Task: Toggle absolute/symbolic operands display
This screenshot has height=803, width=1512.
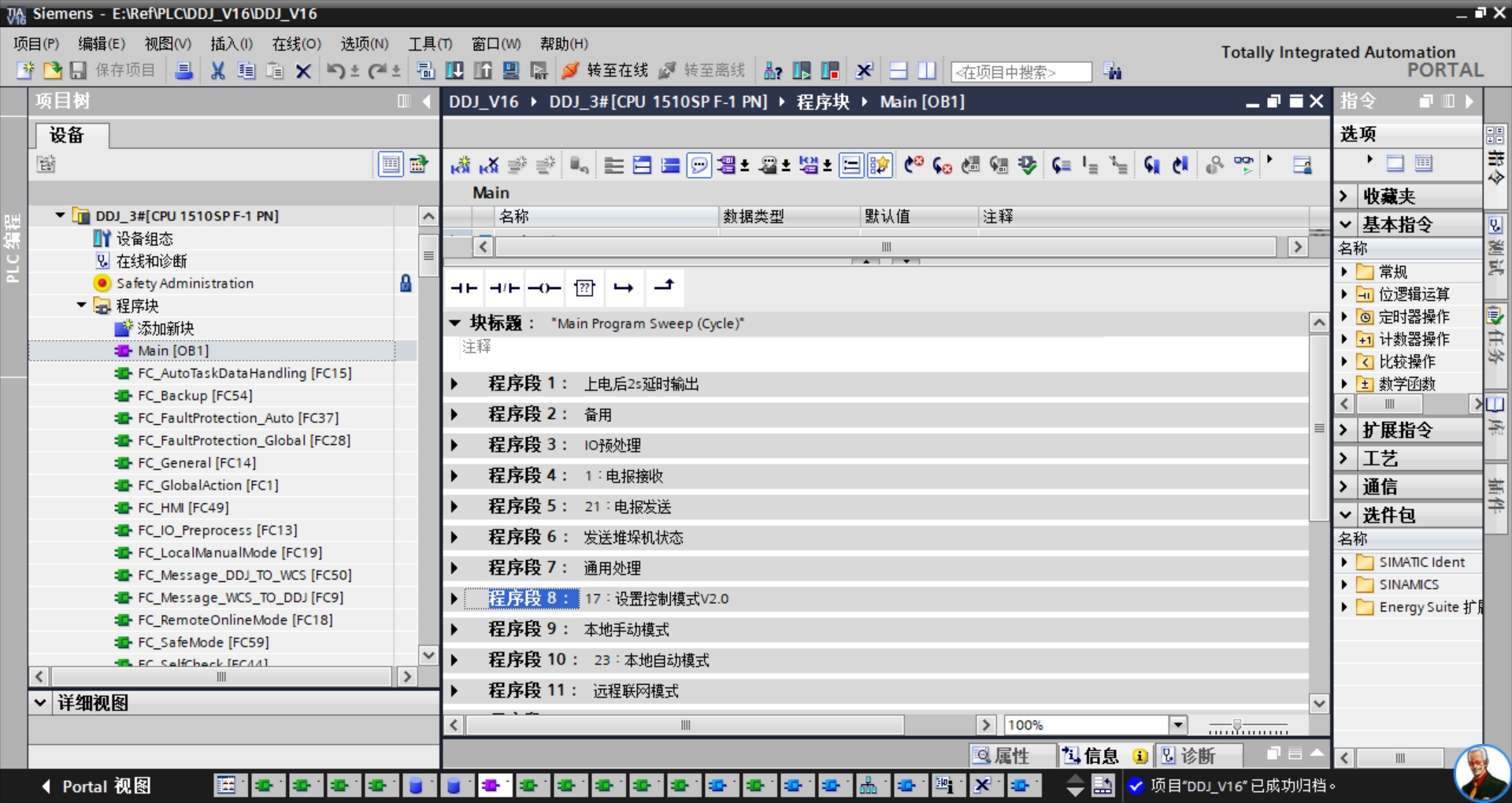Action: 727,165
